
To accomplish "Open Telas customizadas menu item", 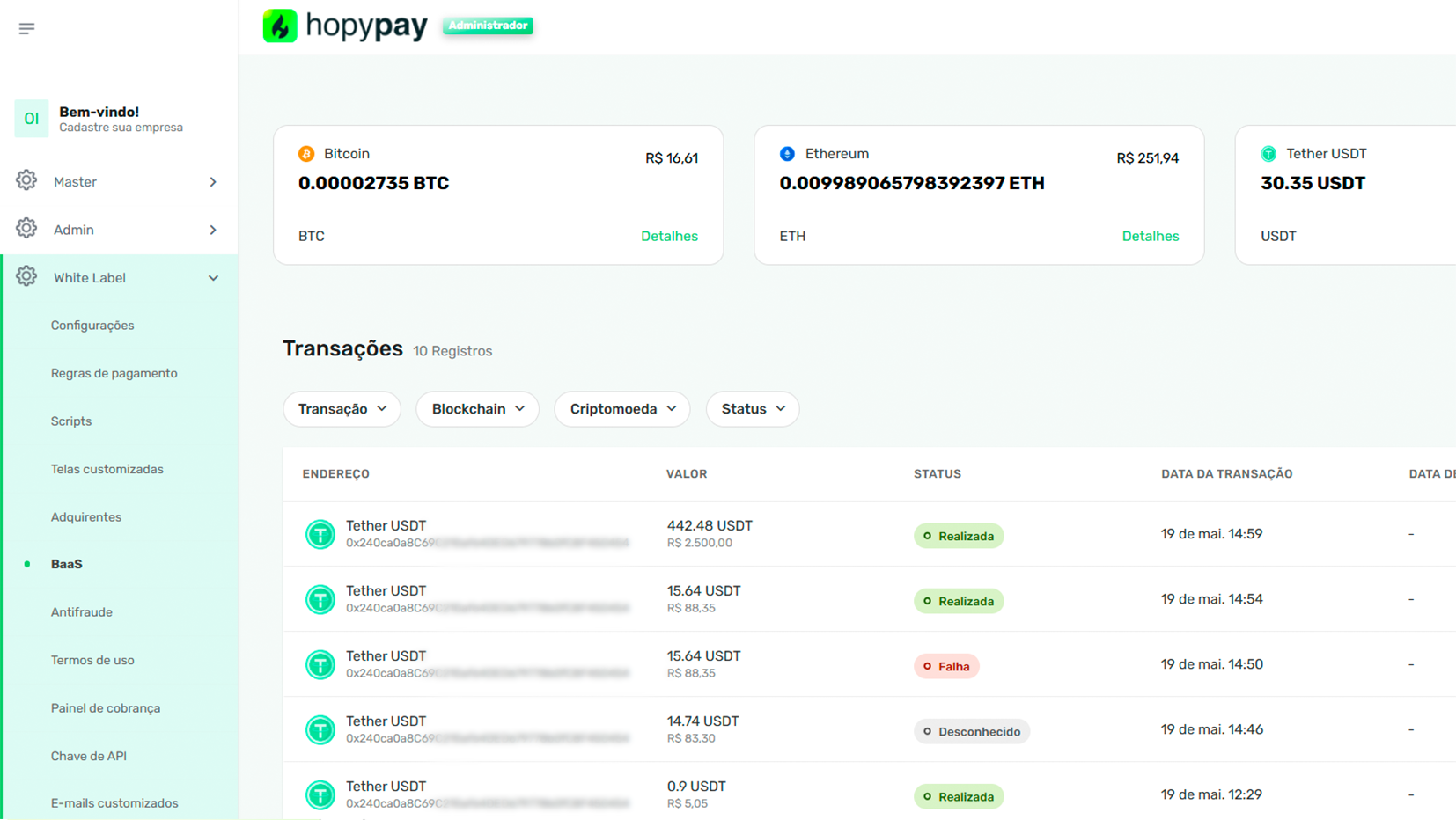I will pos(107,469).
